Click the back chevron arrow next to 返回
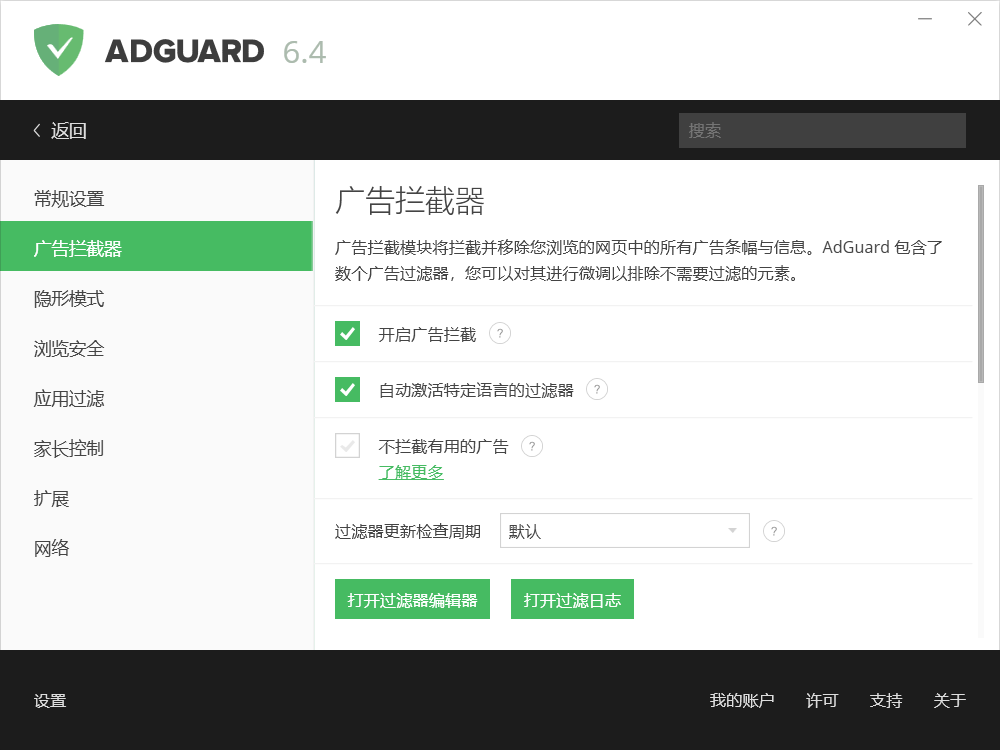This screenshot has width=1000, height=750. (37, 131)
